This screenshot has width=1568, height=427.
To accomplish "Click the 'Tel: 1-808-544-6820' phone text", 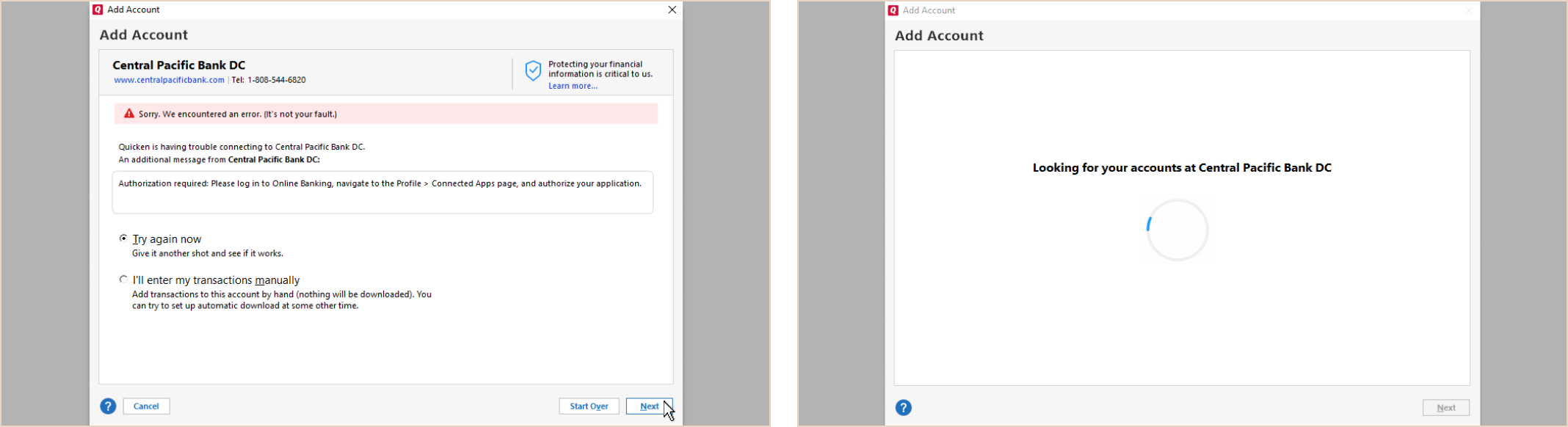I will 269,80.
